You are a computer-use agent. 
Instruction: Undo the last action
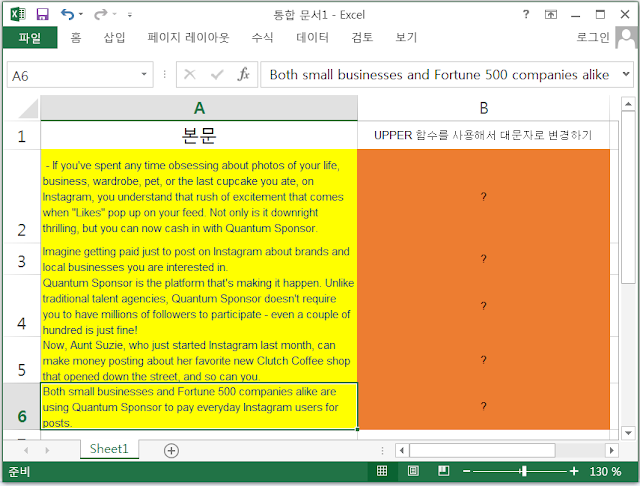[x=67, y=14]
